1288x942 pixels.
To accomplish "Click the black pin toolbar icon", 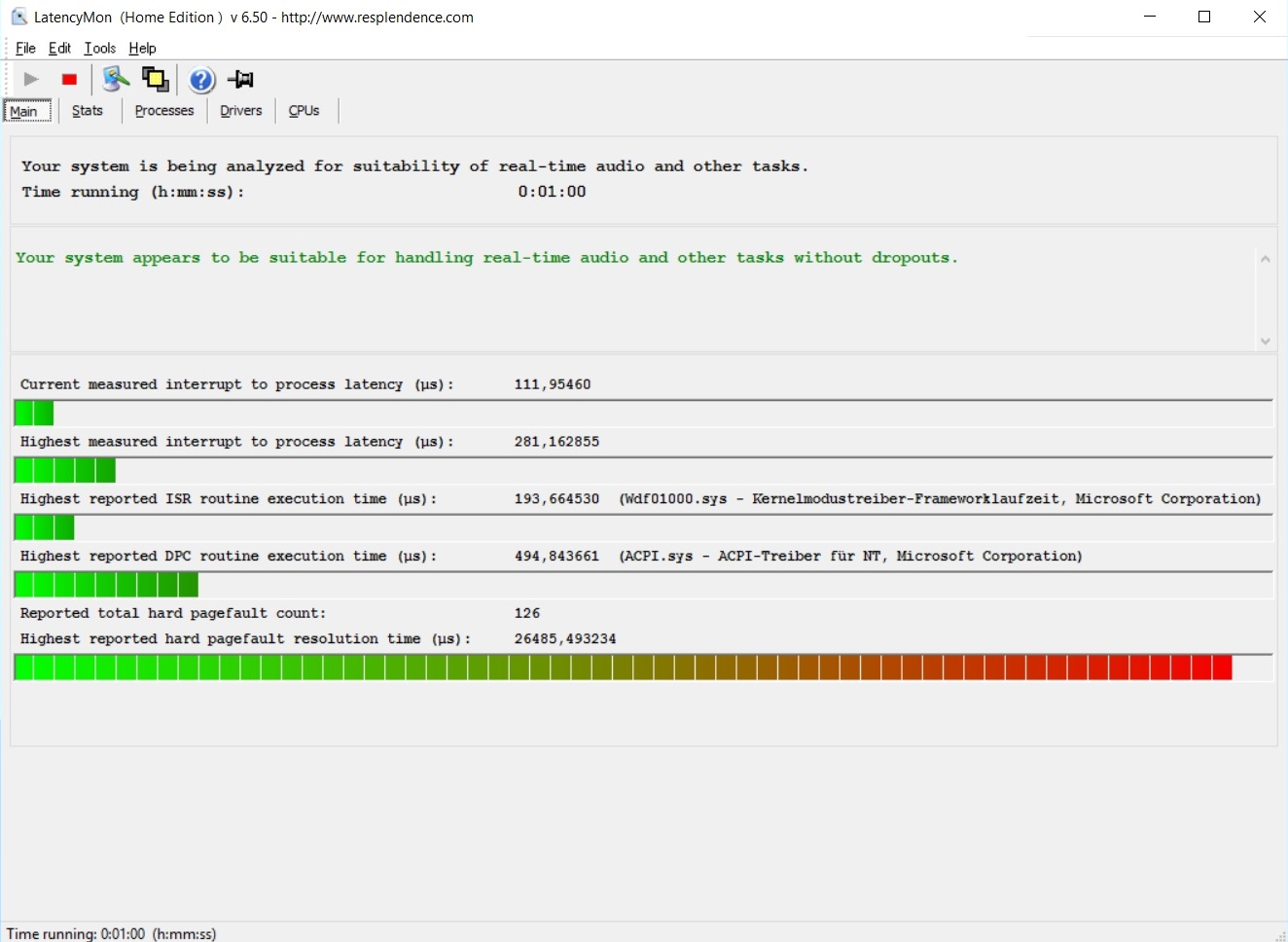I will click(240, 79).
